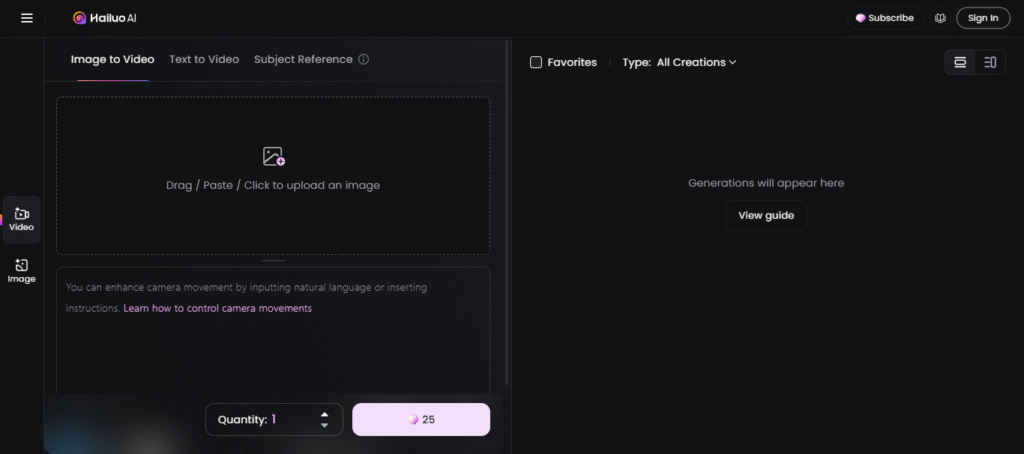The image size is (1024, 454).
Task: Open the hamburger menu
Action: (x=27, y=18)
